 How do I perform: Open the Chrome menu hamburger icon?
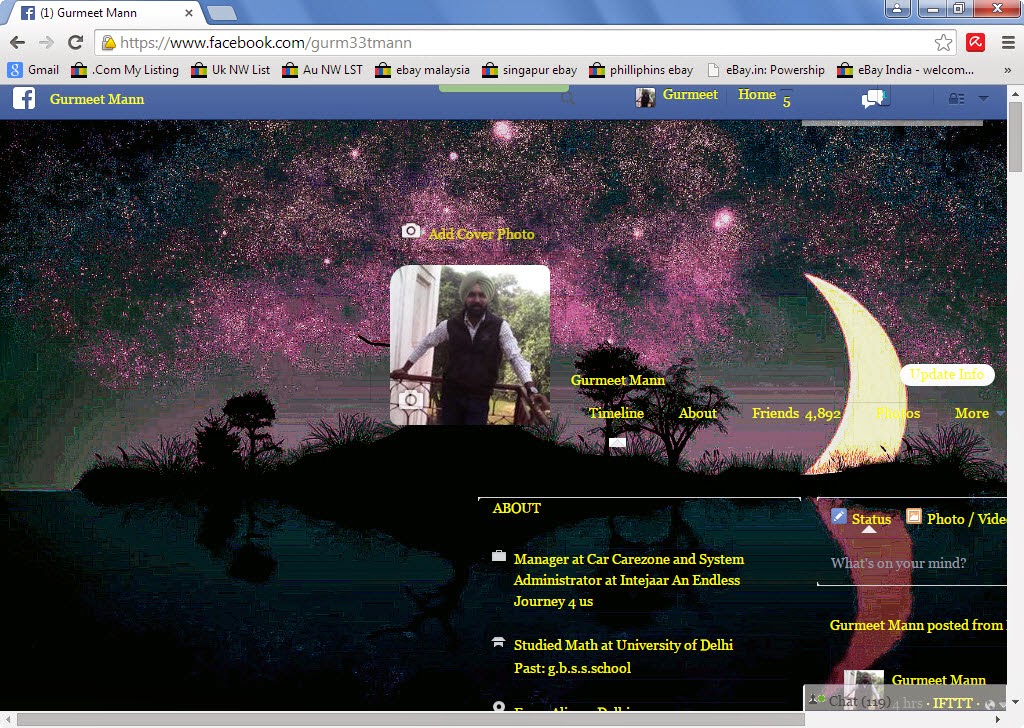(x=1008, y=42)
